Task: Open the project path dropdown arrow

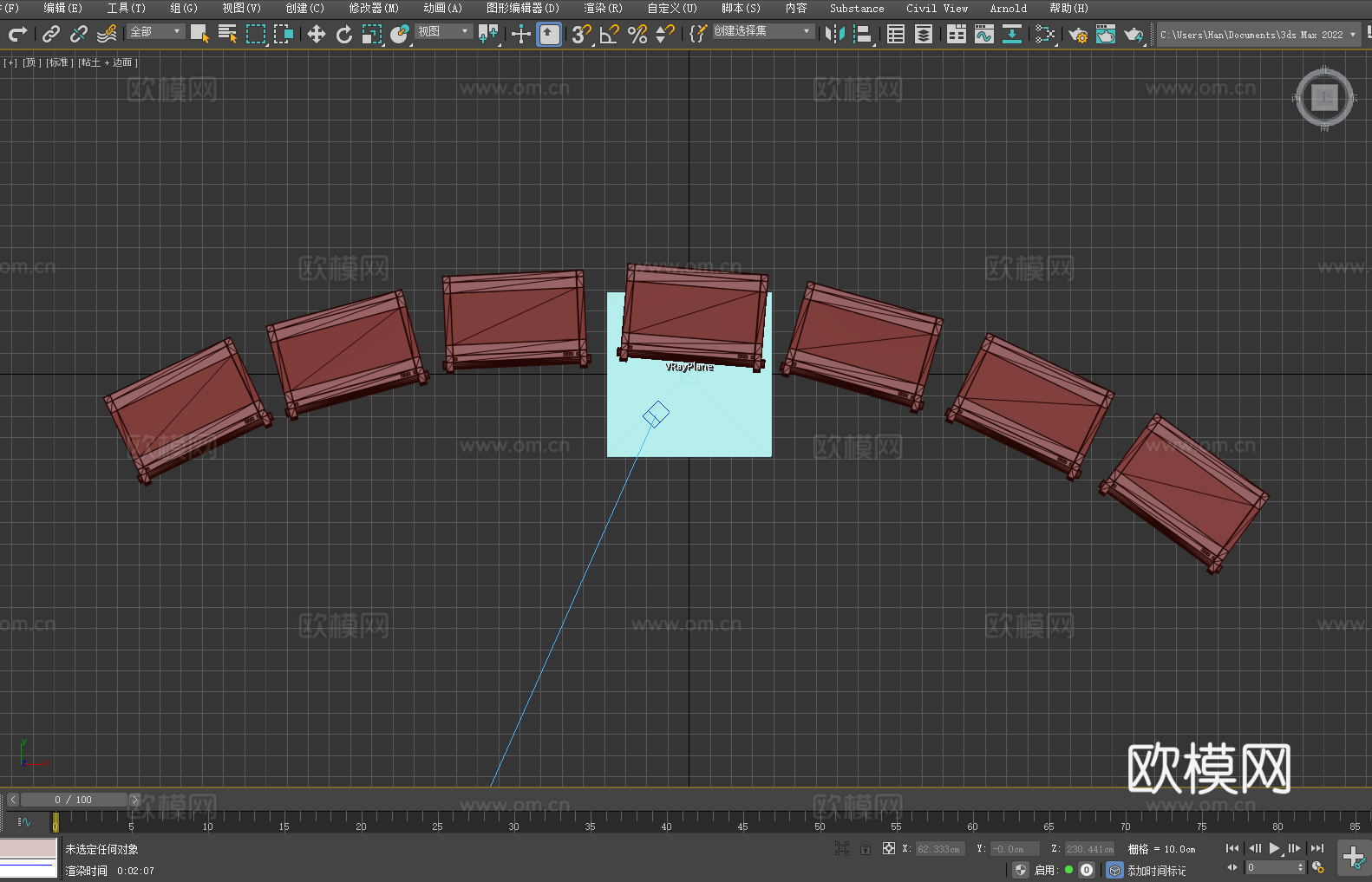Action: point(1353,35)
